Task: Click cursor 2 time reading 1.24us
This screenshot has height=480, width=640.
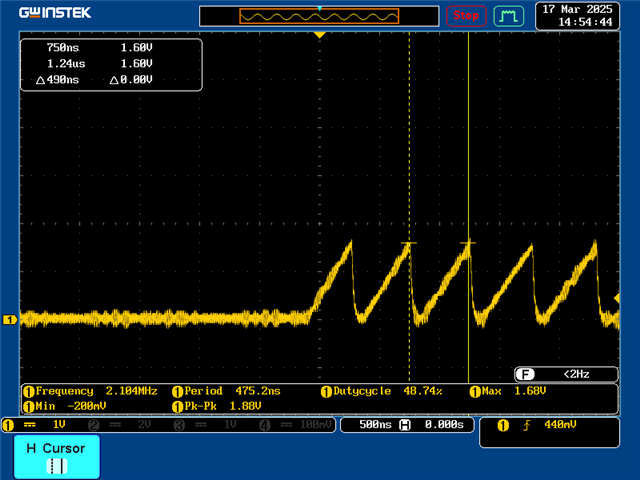Action: click(x=66, y=64)
